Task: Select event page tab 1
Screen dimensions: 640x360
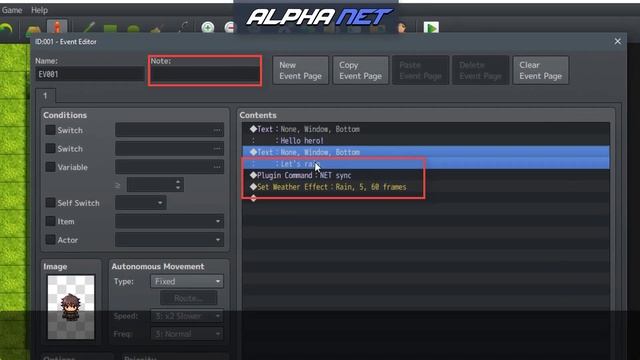Action: click(45, 96)
